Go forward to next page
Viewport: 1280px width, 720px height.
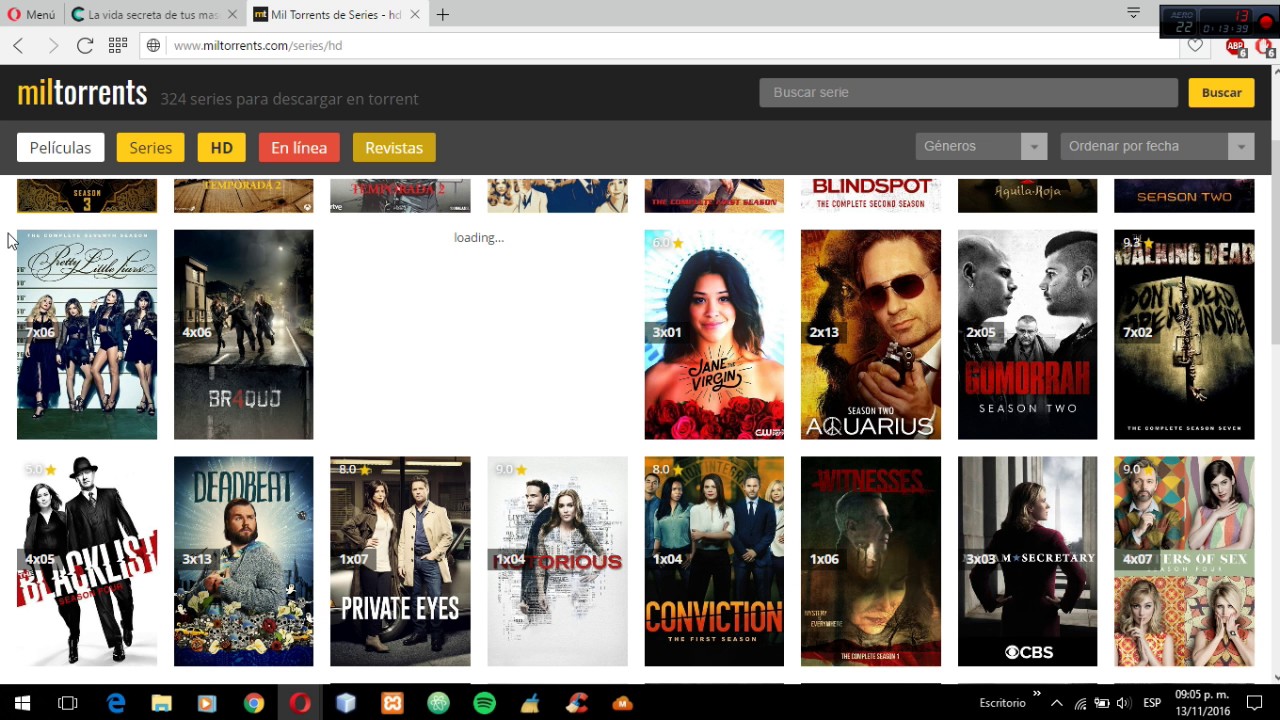click(53, 46)
